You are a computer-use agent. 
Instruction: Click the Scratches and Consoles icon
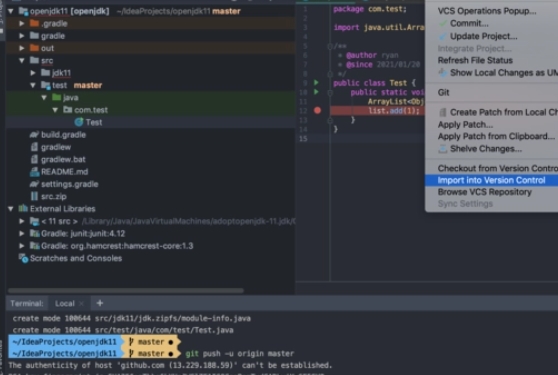[23, 258]
